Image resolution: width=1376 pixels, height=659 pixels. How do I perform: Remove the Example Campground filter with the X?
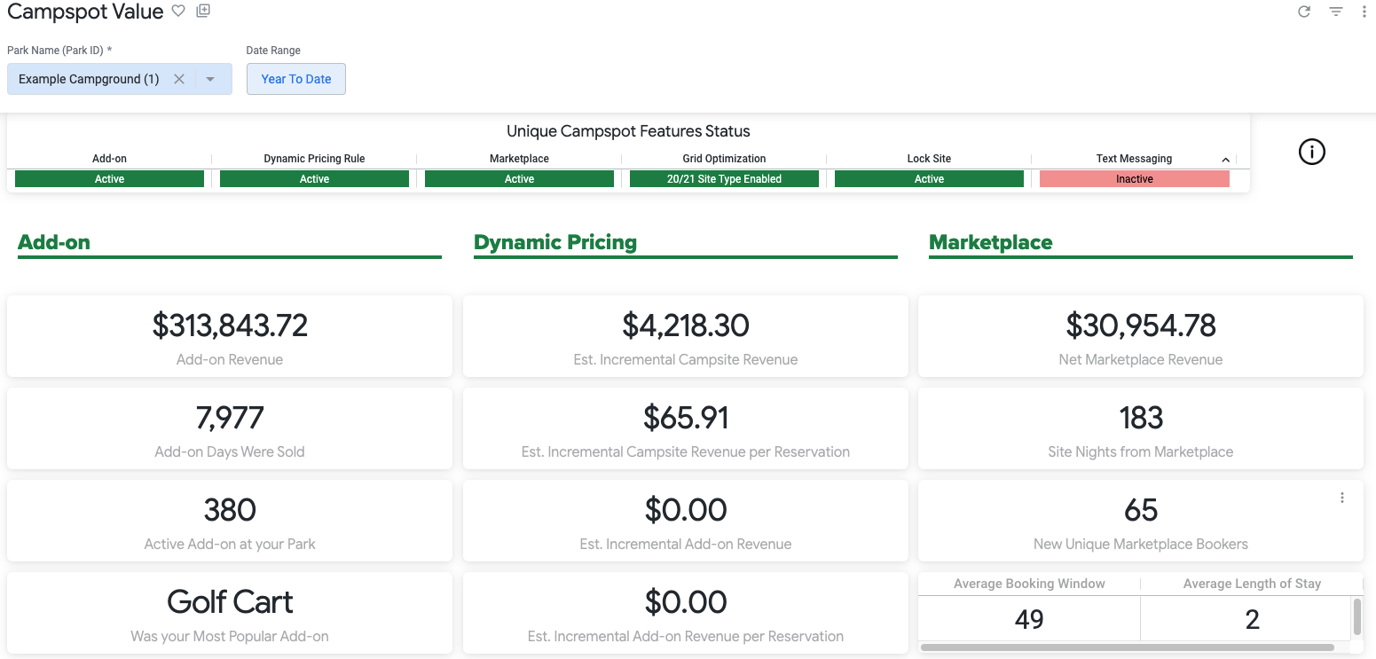(179, 78)
